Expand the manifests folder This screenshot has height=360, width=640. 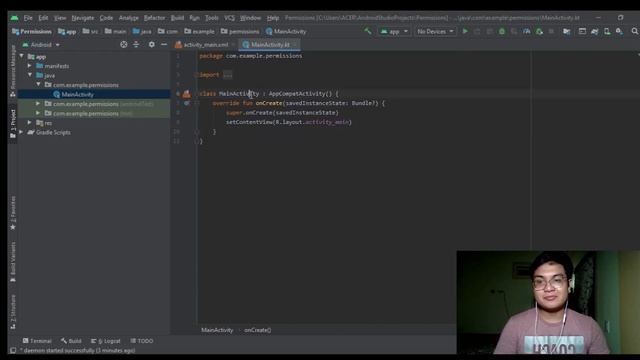pos(29,66)
